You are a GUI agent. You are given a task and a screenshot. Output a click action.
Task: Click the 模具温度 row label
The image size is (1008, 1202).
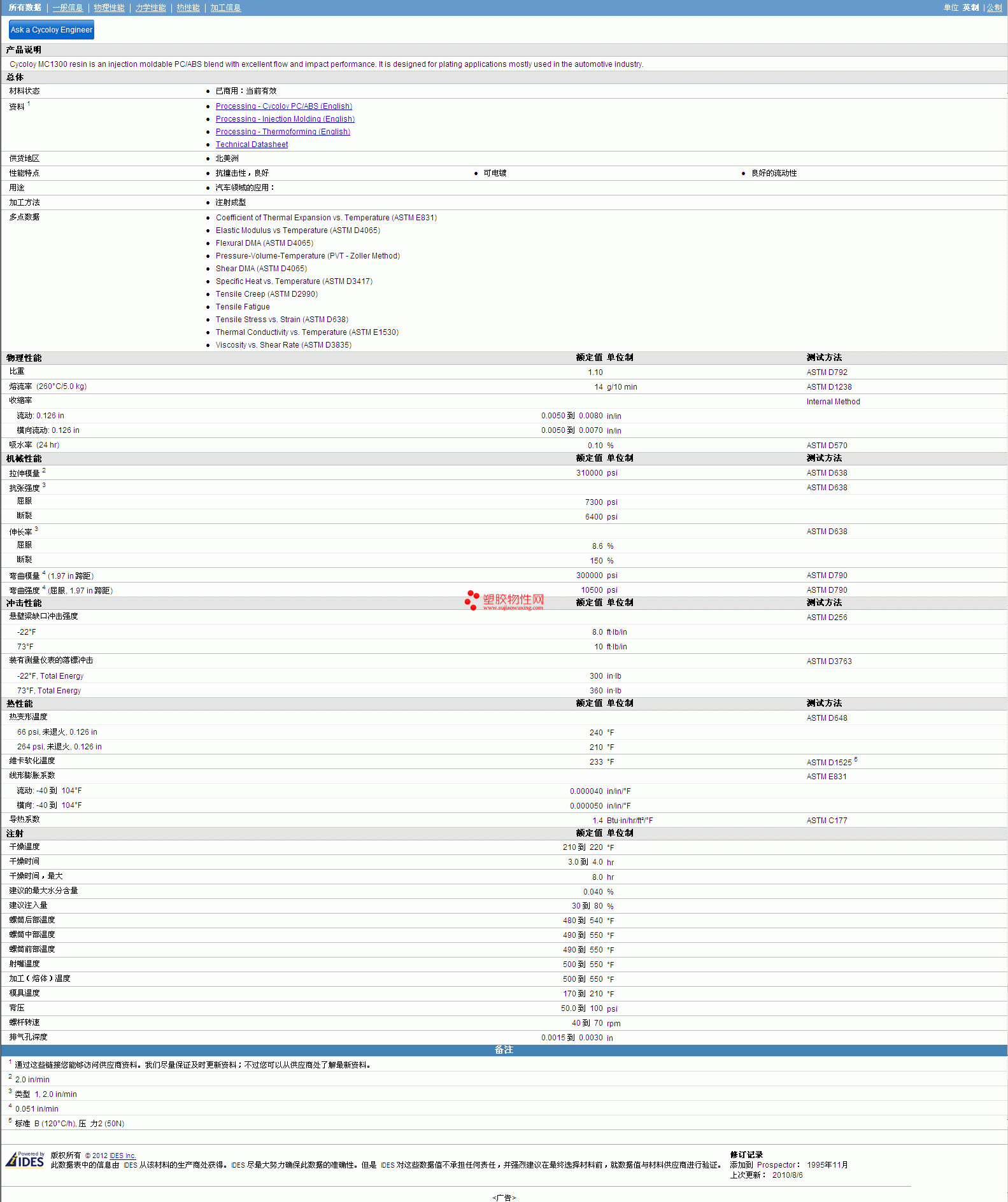24,993
